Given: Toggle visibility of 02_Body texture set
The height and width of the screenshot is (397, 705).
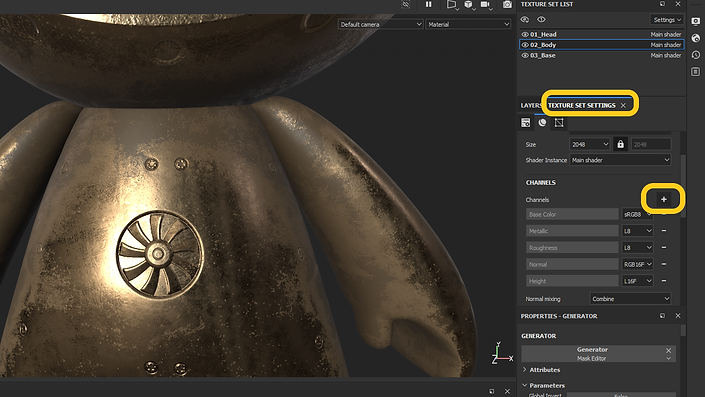Looking at the screenshot, I should [x=525, y=45].
